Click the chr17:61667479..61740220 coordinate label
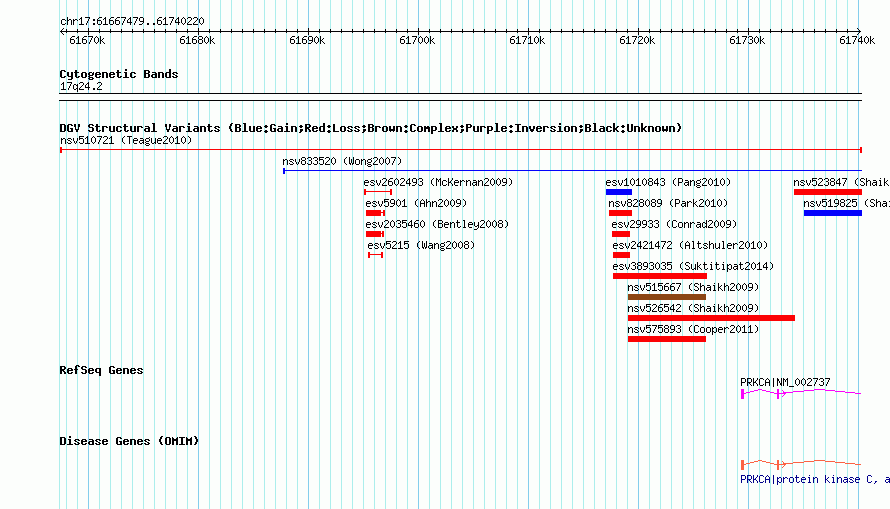Image resolution: width=890 pixels, height=509 pixels. coord(132,21)
